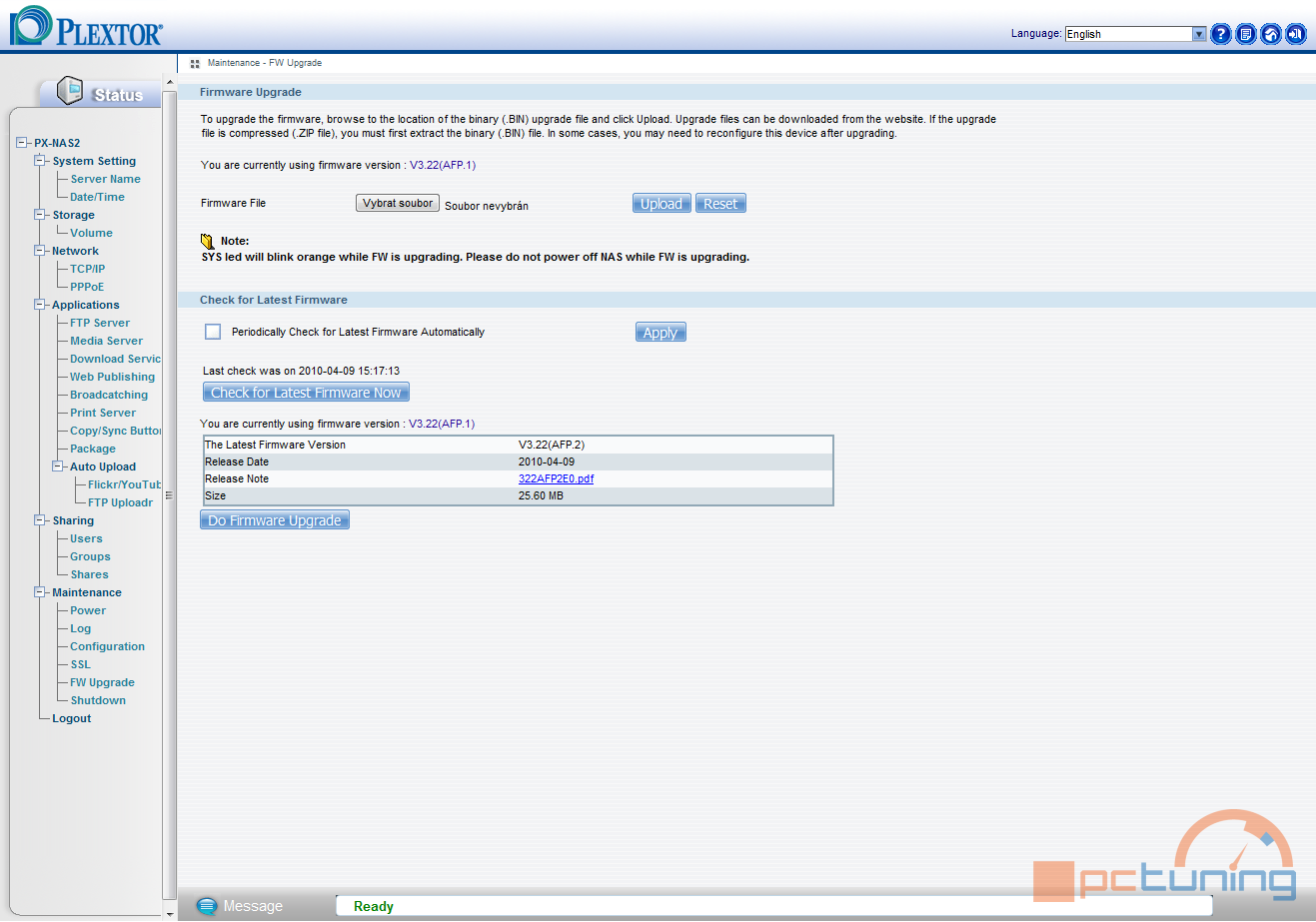Click the Plextor logo

[86, 27]
